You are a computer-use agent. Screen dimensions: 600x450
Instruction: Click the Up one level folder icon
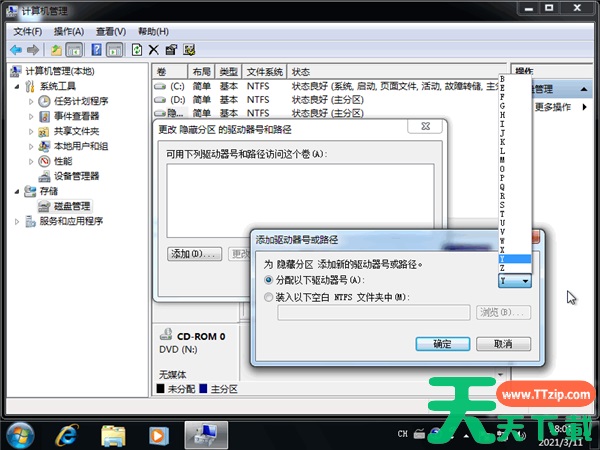[x=56, y=49]
